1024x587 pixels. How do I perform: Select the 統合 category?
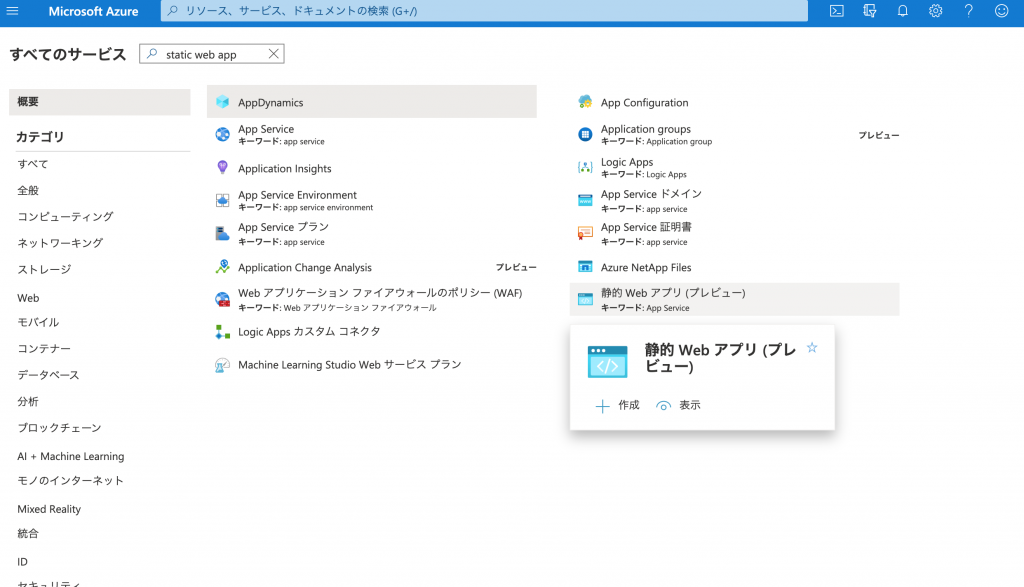[x=28, y=533]
